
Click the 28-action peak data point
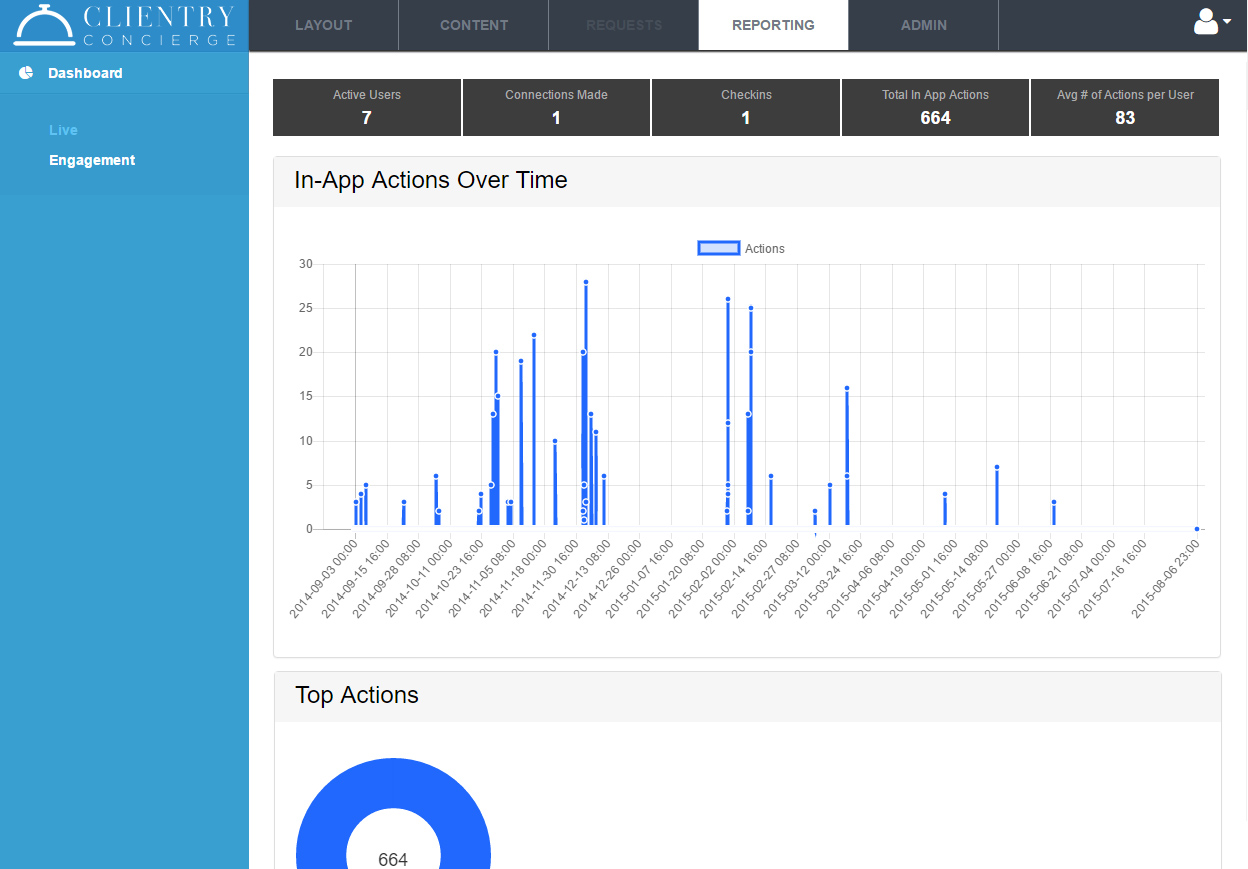coord(586,282)
